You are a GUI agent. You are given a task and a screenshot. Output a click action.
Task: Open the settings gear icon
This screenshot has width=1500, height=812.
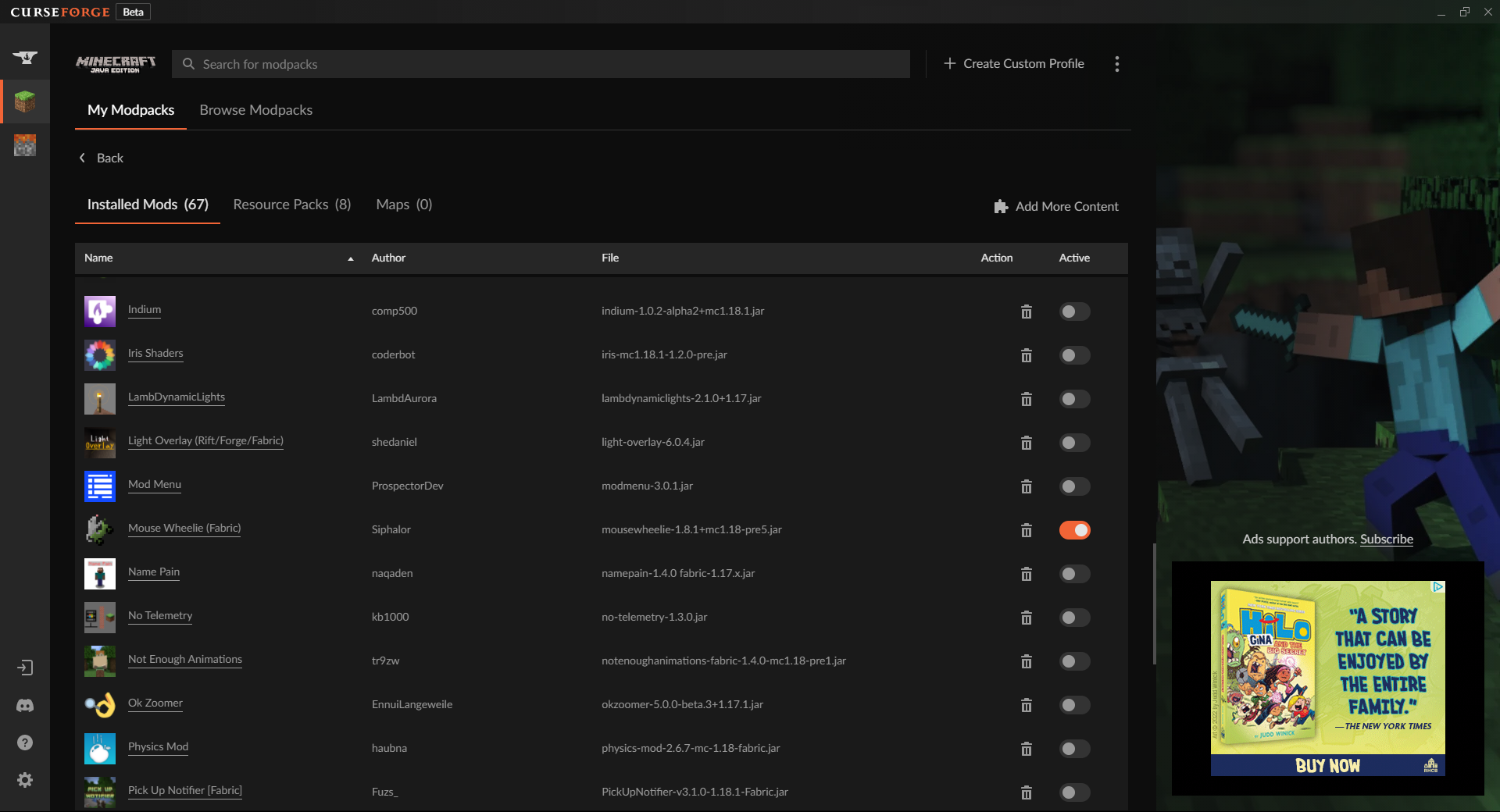coord(25,781)
